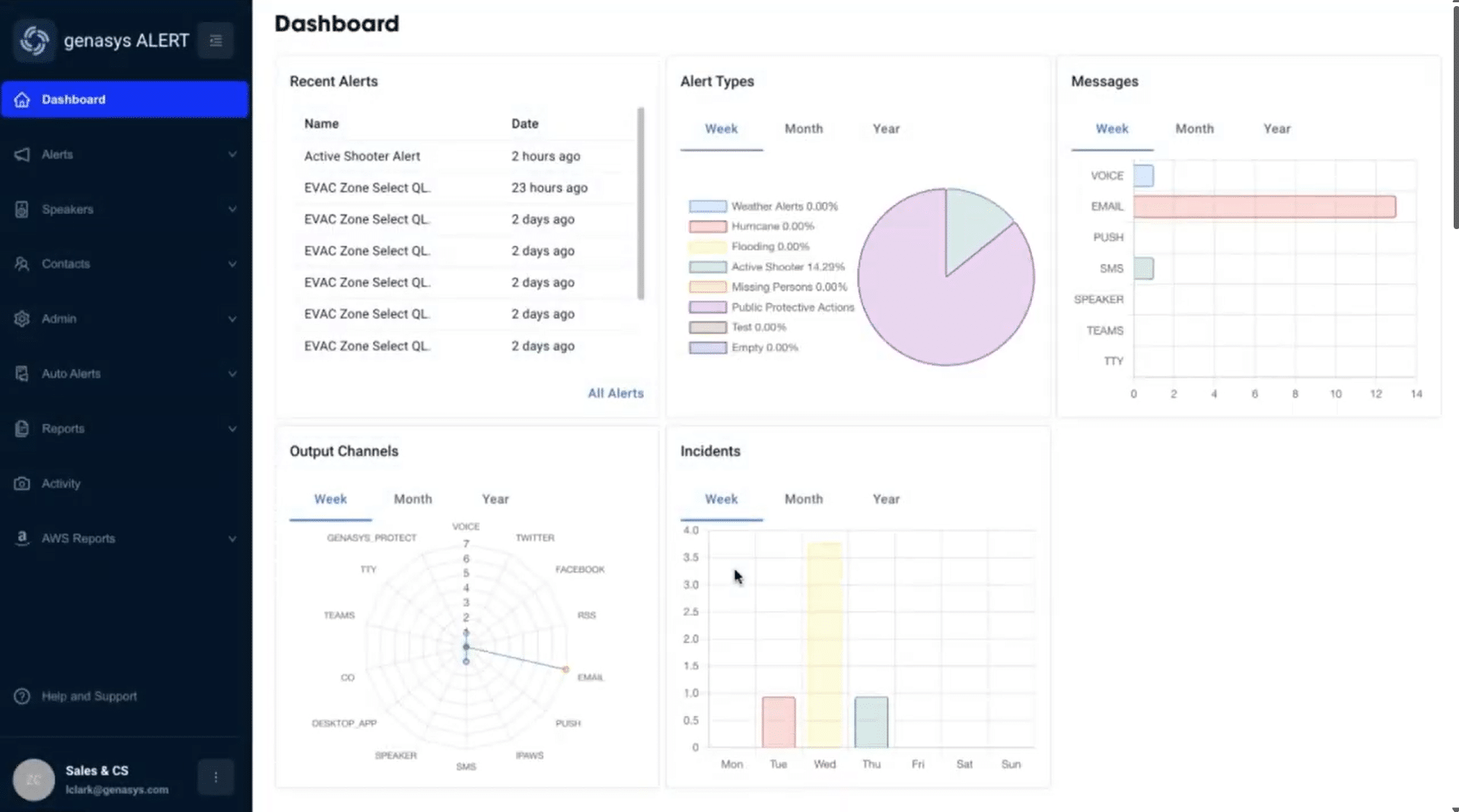The width and height of the screenshot is (1459, 812).
Task: Click the Speakers icon in sidebar
Action: [x=22, y=209]
